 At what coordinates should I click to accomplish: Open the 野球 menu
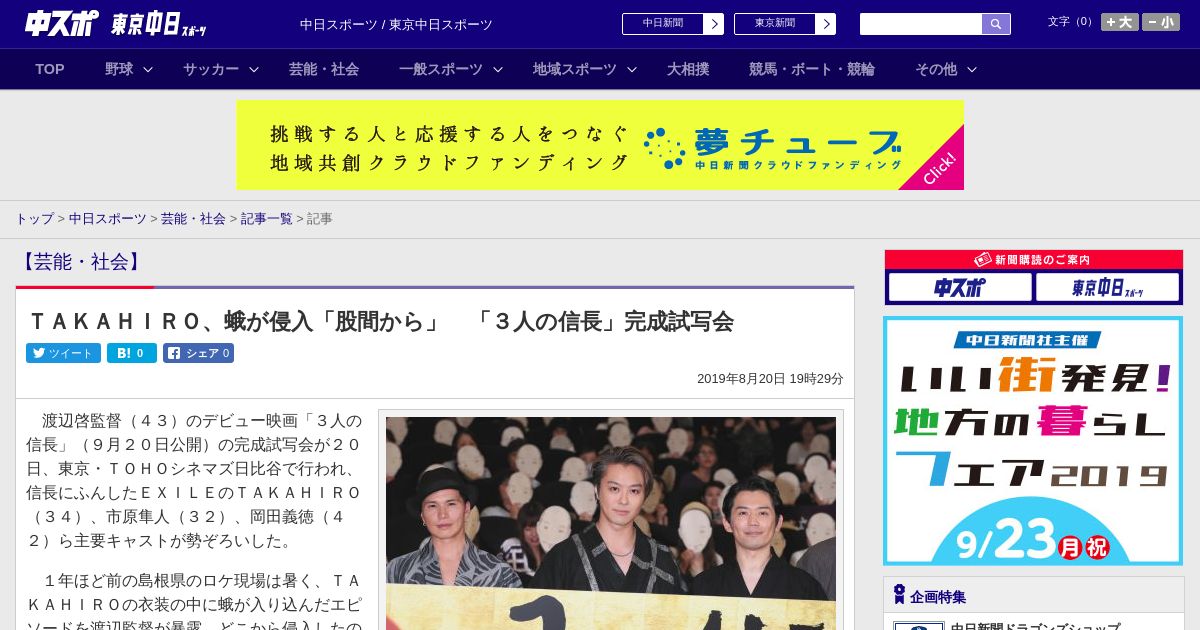pyautogui.click(x=119, y=69)
